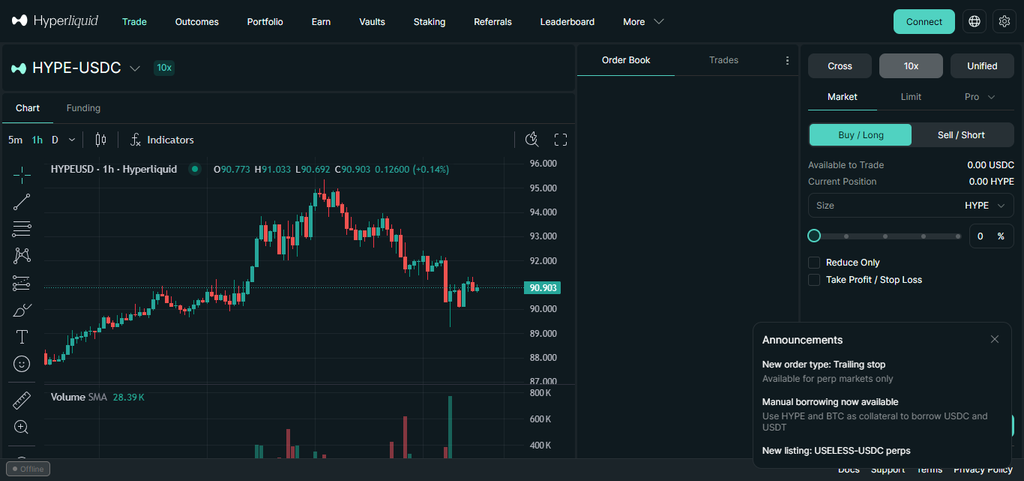Screen dimensions: 1024x481
Task: Enable Take Profit / Stop Loss checkbox
Action: point(814,279)
